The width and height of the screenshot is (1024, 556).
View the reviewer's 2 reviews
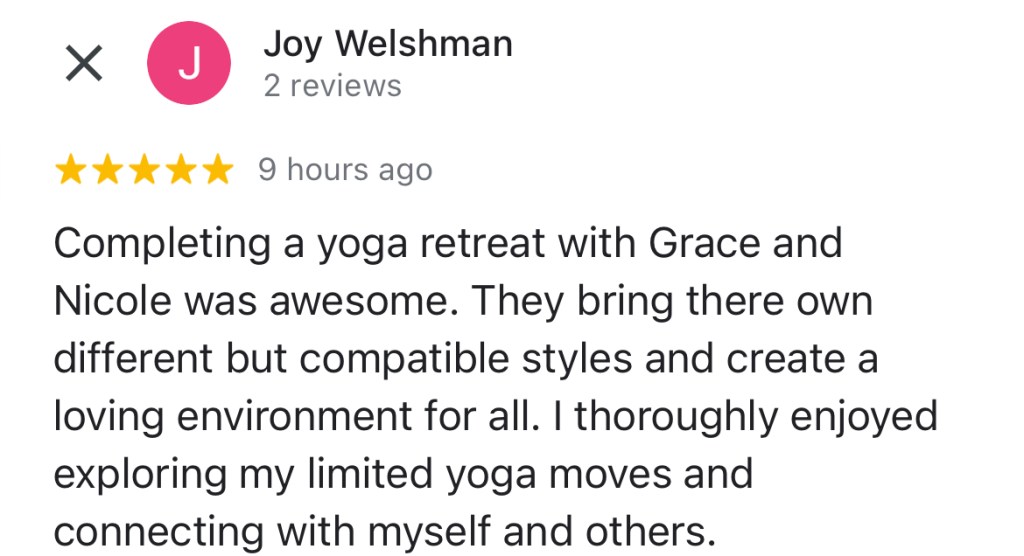point(332,86)
